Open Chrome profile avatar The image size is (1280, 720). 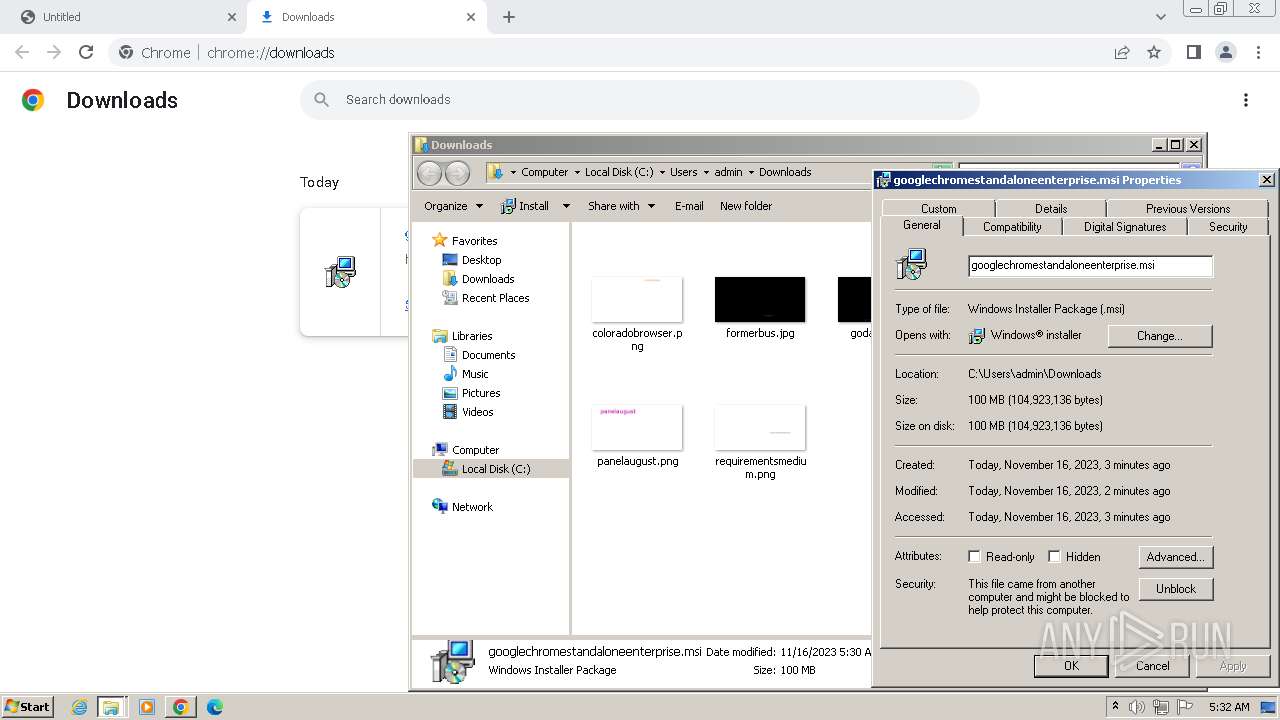pos(1225,52)
